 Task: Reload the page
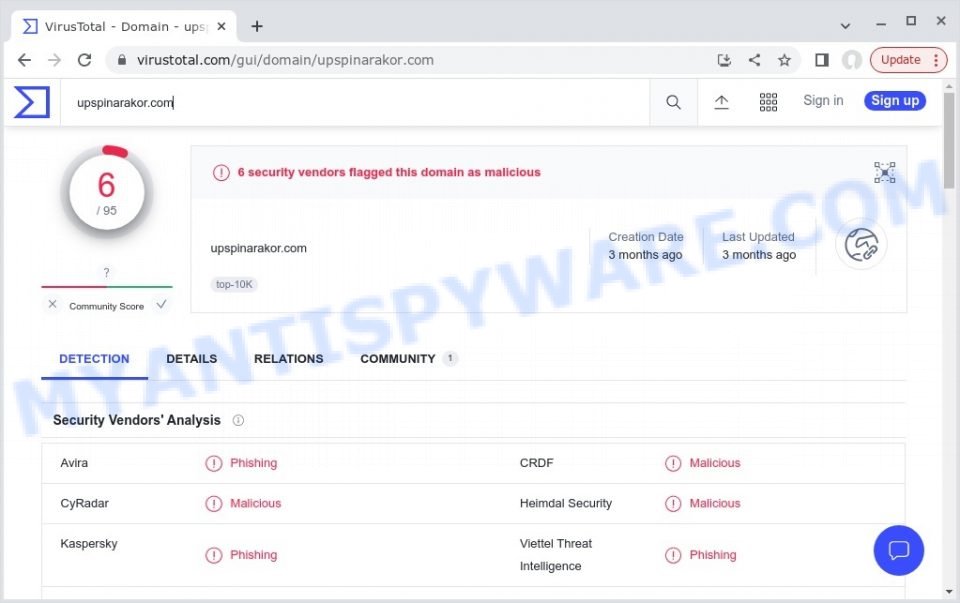(x=84, y=60)
